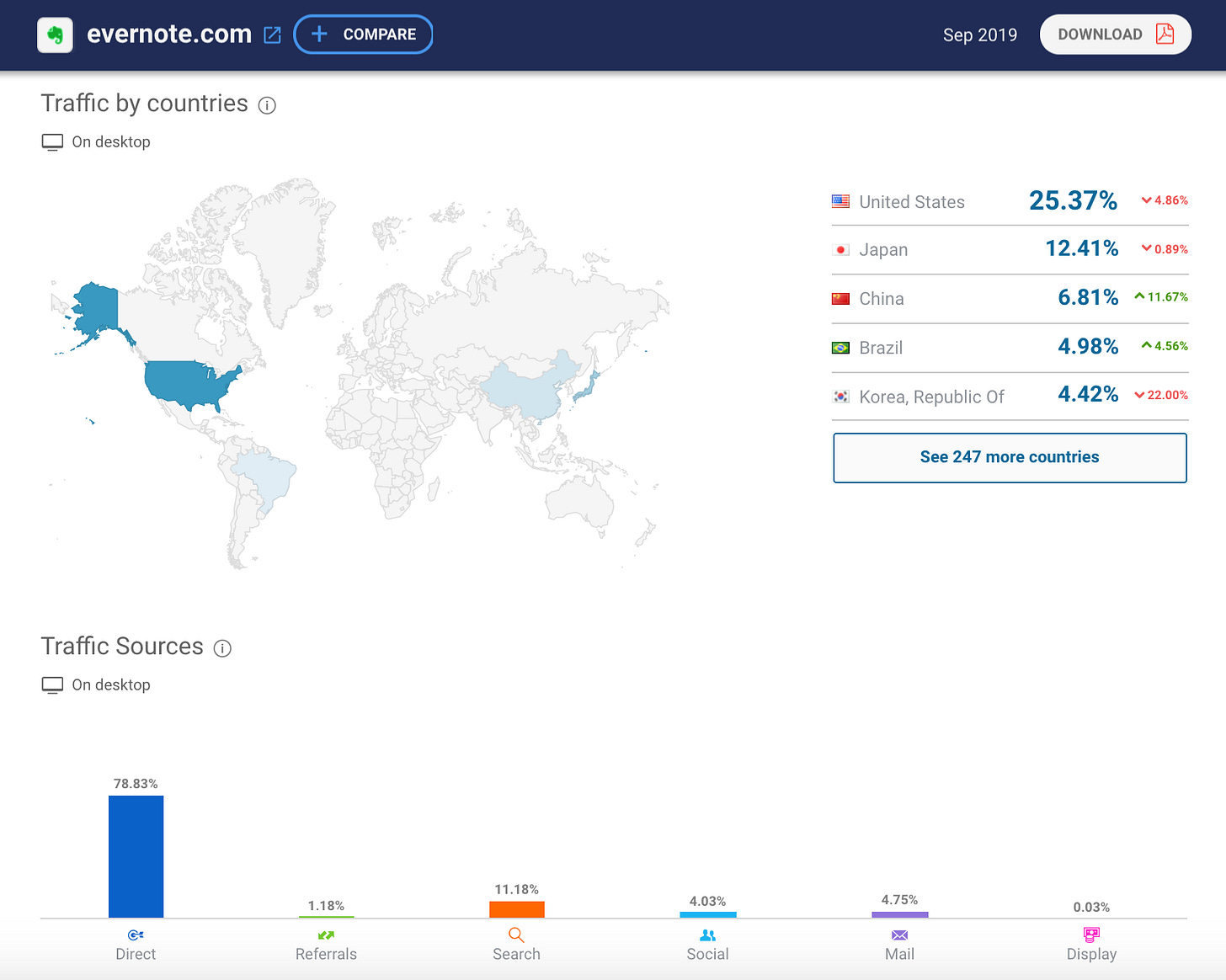Viewport: 1226px width, 980px height.
Task: Click the Display label
Action: (x=1091, y=955)
